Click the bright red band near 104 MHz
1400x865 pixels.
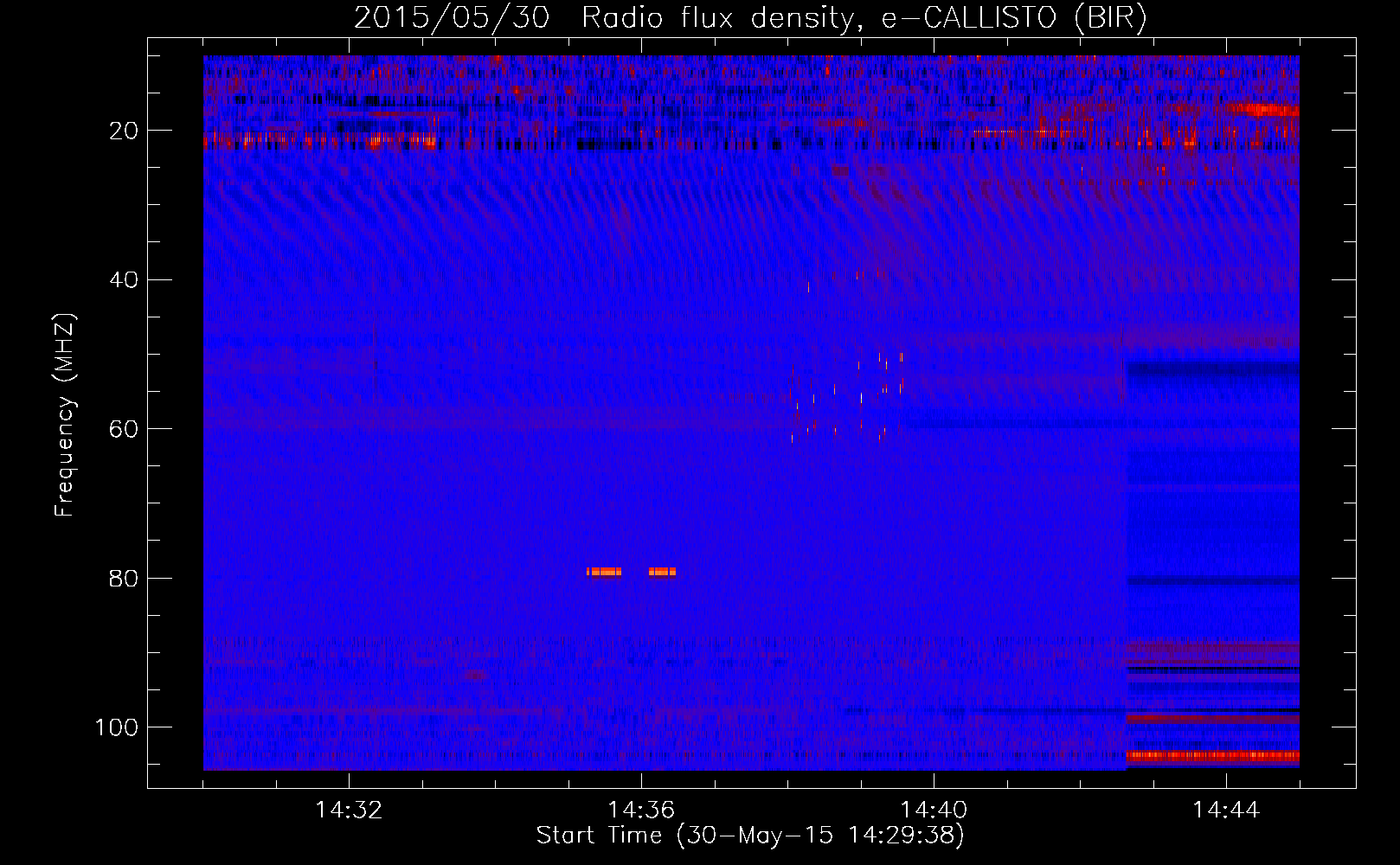(1212, 755)
